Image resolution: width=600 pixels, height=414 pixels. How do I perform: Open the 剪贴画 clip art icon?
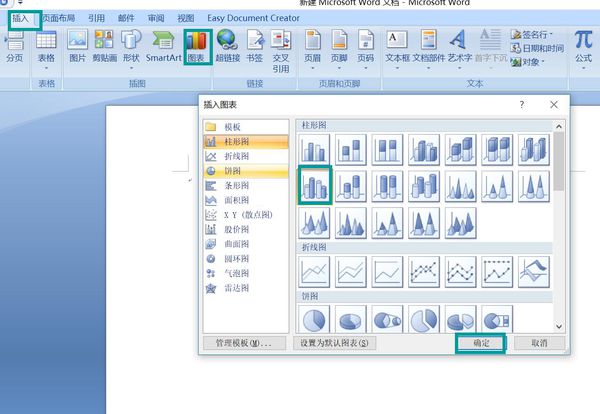click(104, 47)
